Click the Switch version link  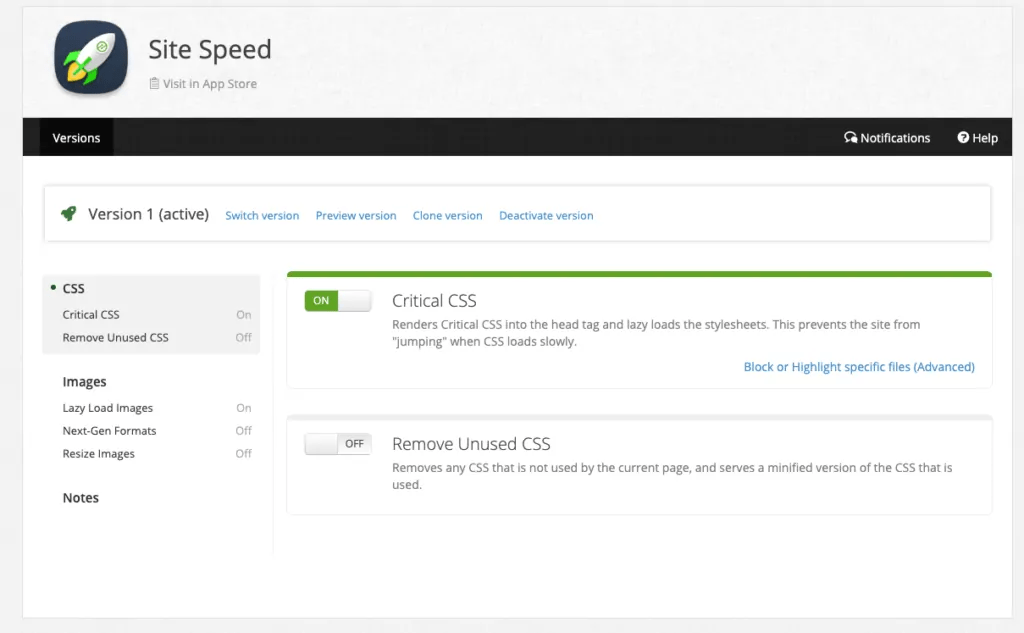tap(262, 216)
